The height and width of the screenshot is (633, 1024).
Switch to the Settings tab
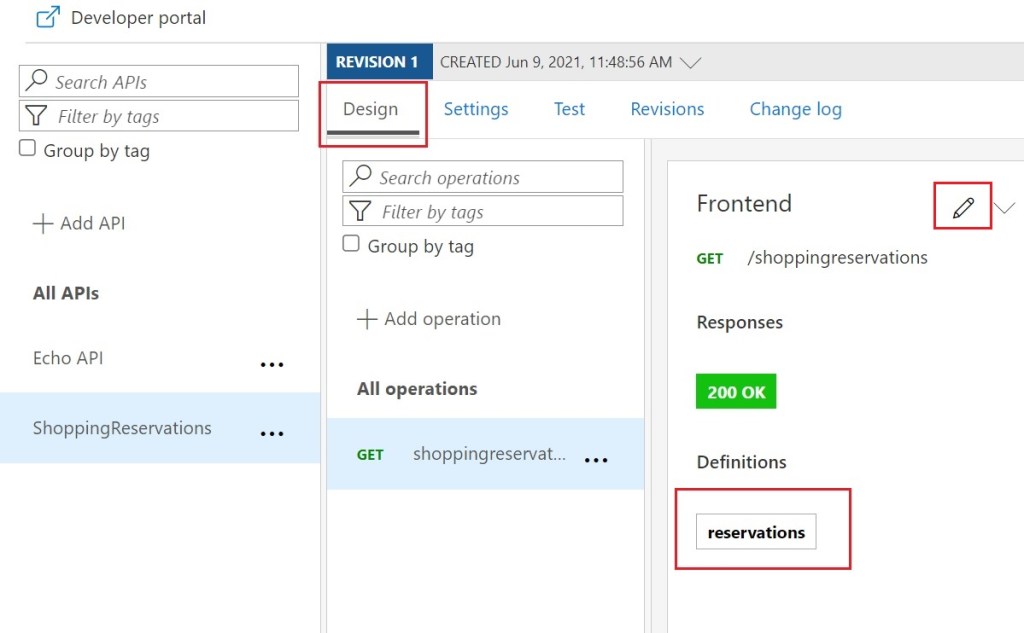coord(476,109)
